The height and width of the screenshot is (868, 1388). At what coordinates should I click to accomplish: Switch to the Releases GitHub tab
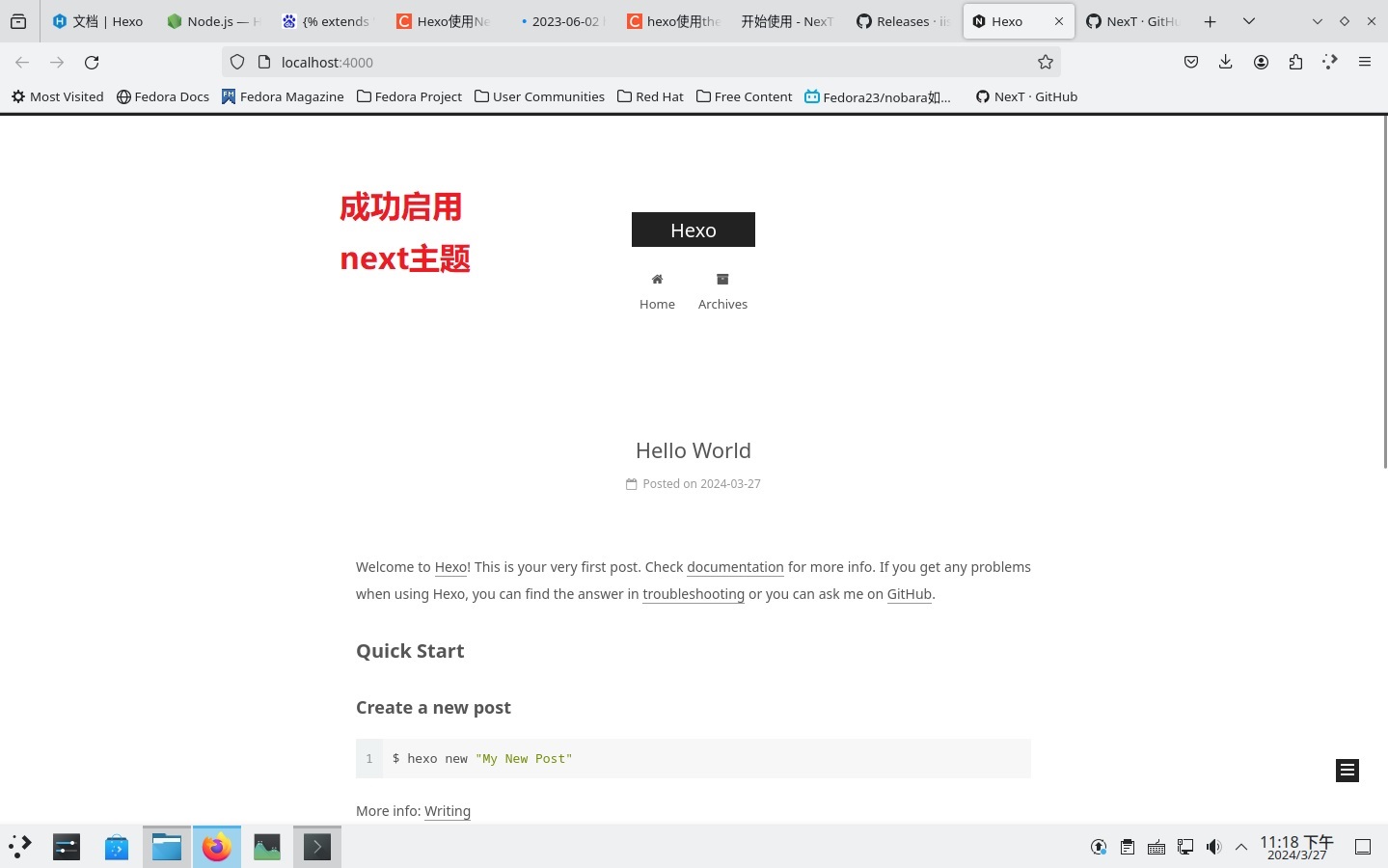pyautogui.click(x=903, y=21)
